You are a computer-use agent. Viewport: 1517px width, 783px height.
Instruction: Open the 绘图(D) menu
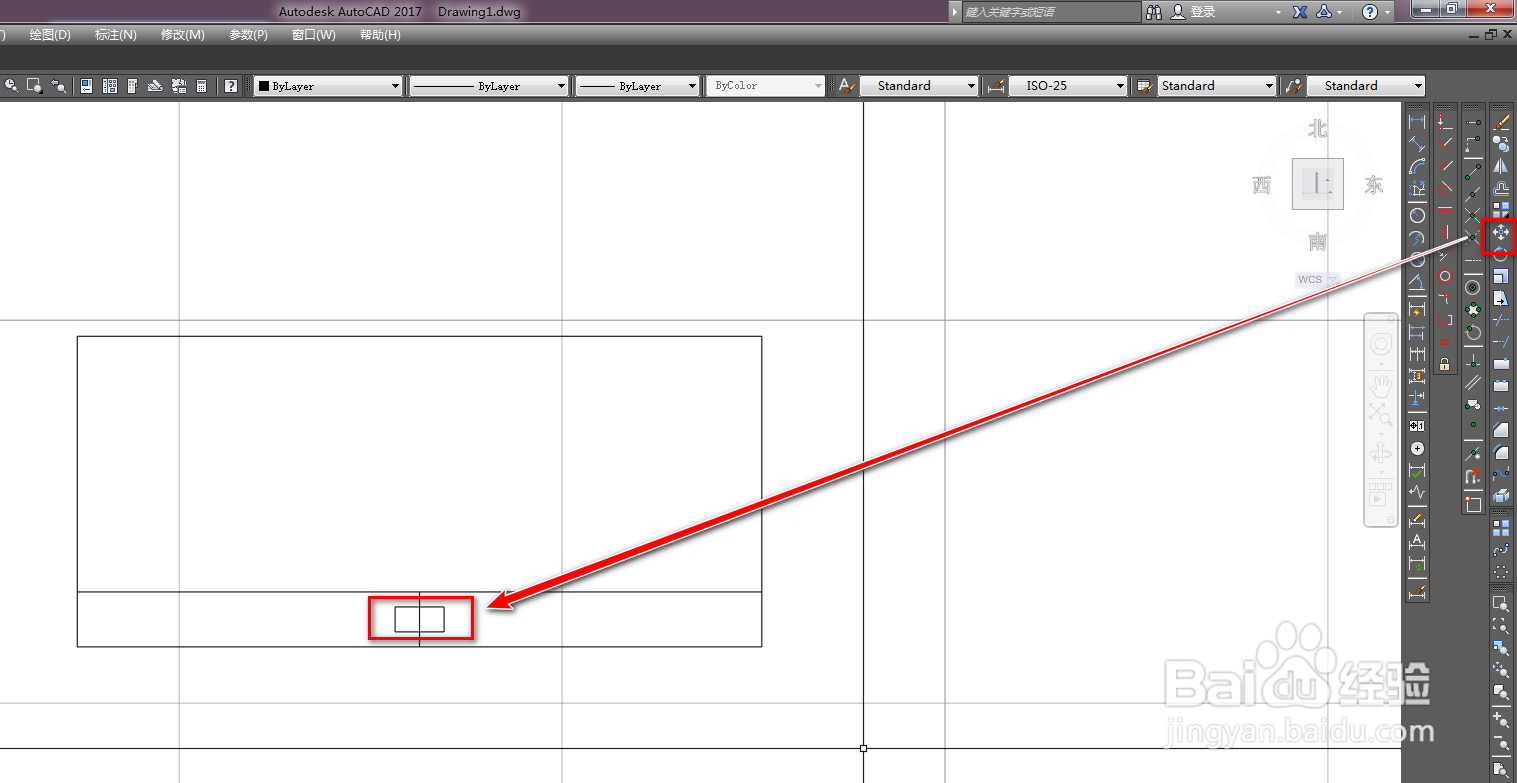click(50, 35)
